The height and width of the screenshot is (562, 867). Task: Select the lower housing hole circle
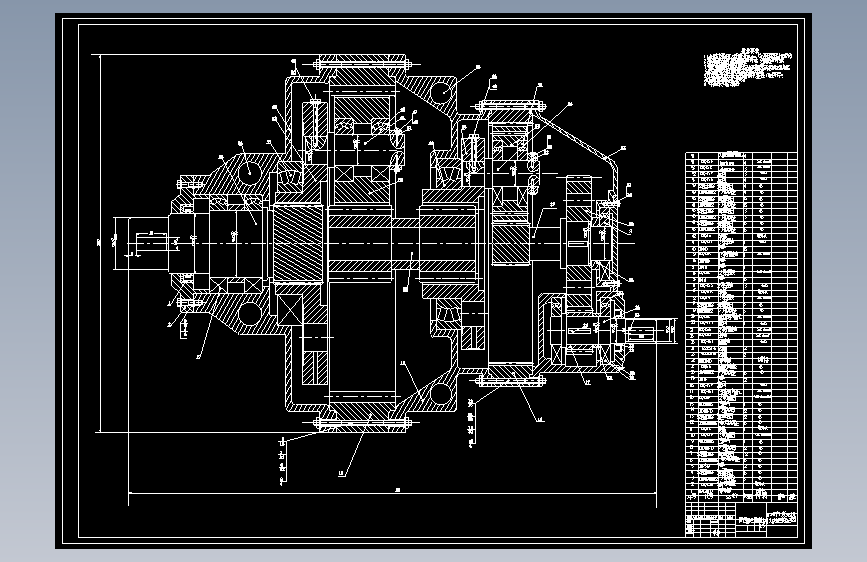pyautogui.click(x=441, y=394)
